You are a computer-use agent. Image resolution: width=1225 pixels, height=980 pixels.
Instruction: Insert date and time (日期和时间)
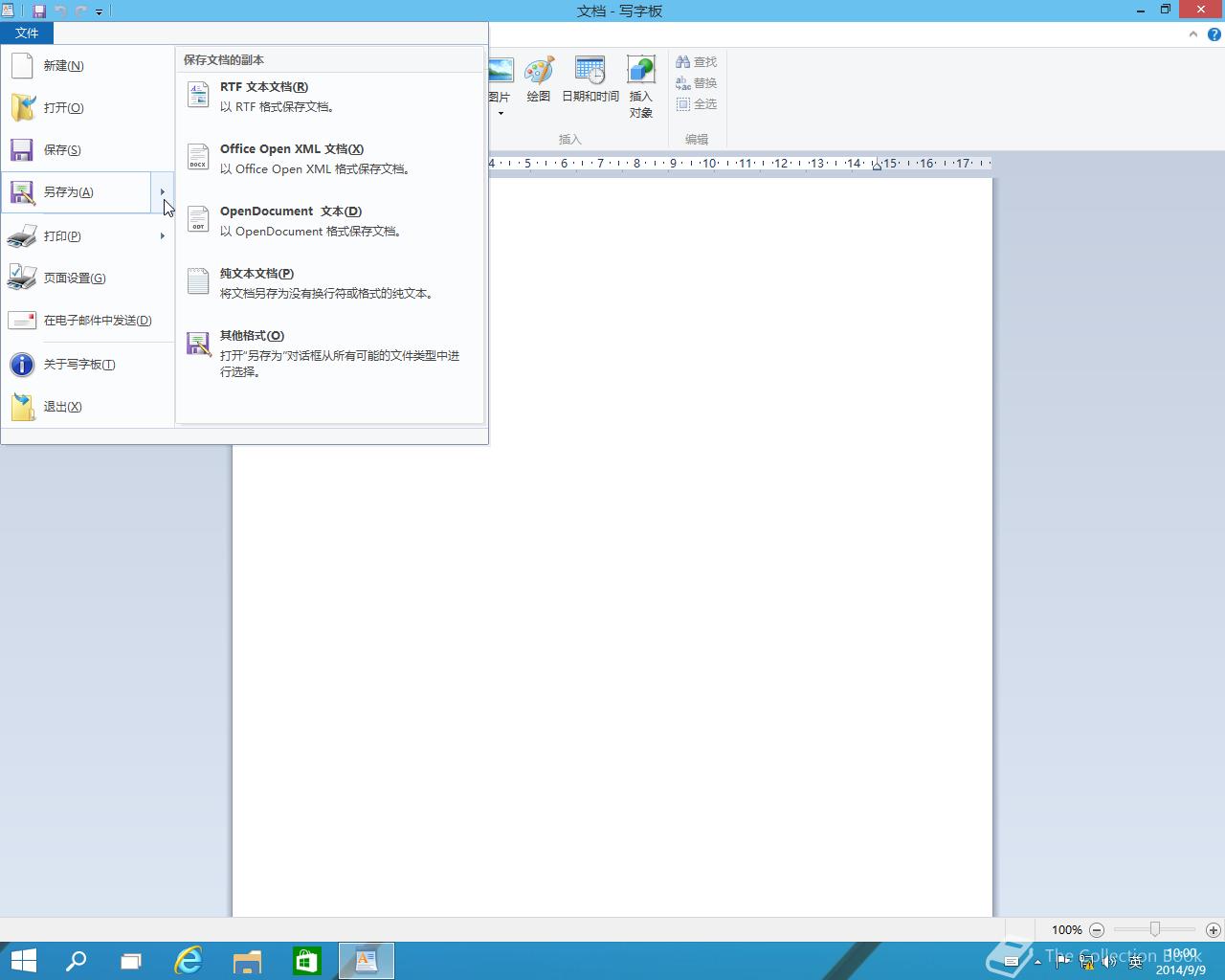(x=590, y=79)
